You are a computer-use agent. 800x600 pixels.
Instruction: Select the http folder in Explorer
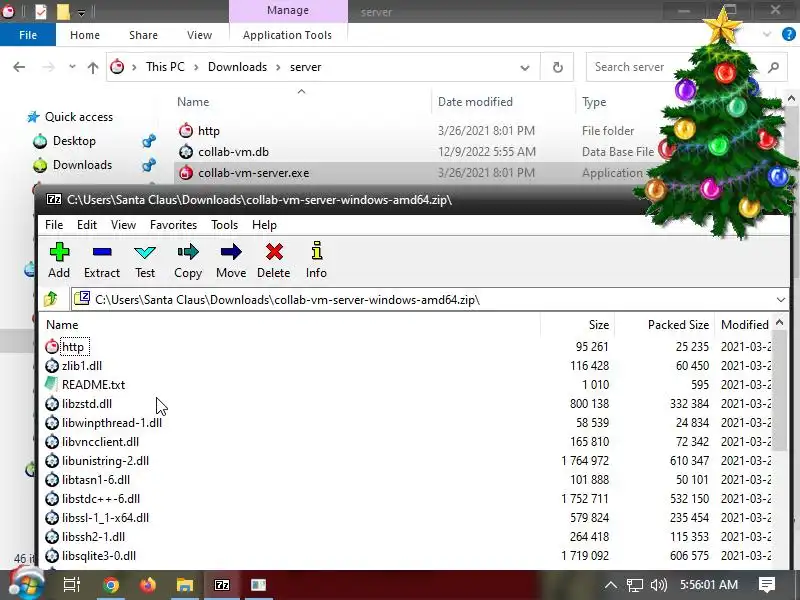209,131
